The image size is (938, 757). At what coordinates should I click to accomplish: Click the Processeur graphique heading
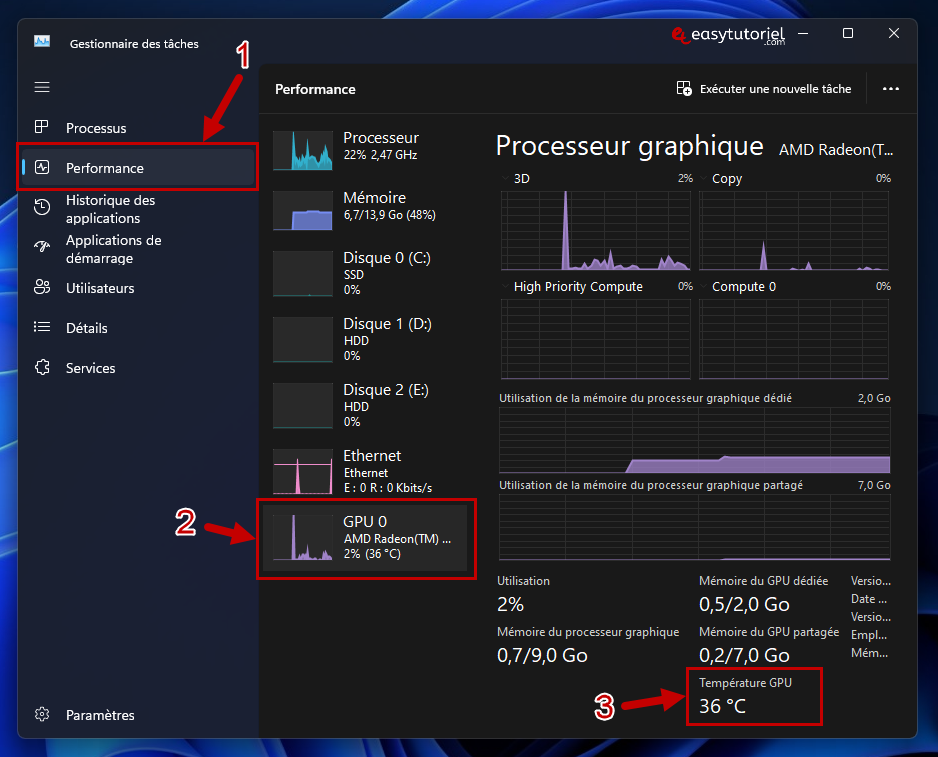point(630,146)
